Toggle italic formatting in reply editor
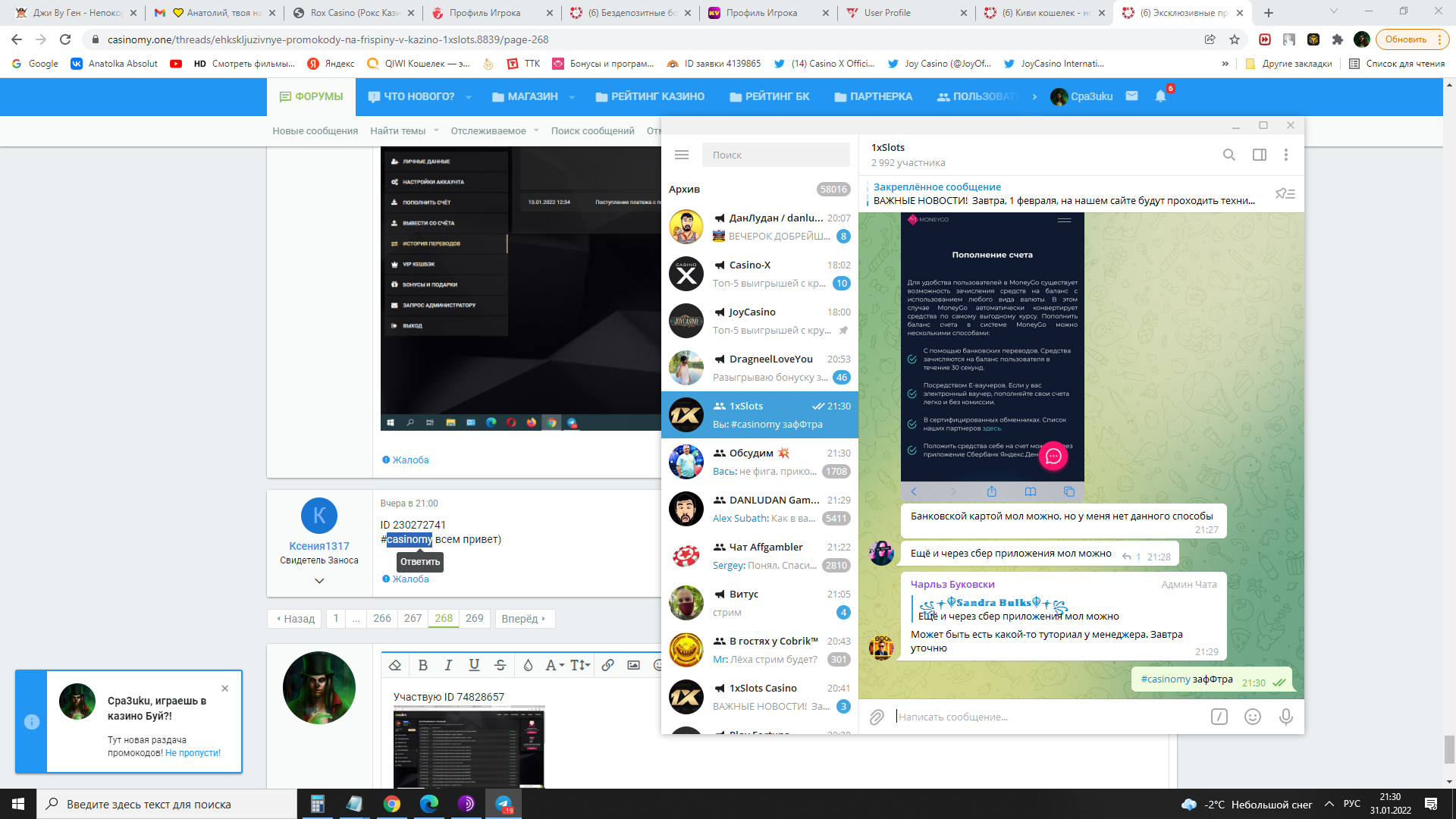 tap(448, 665)
